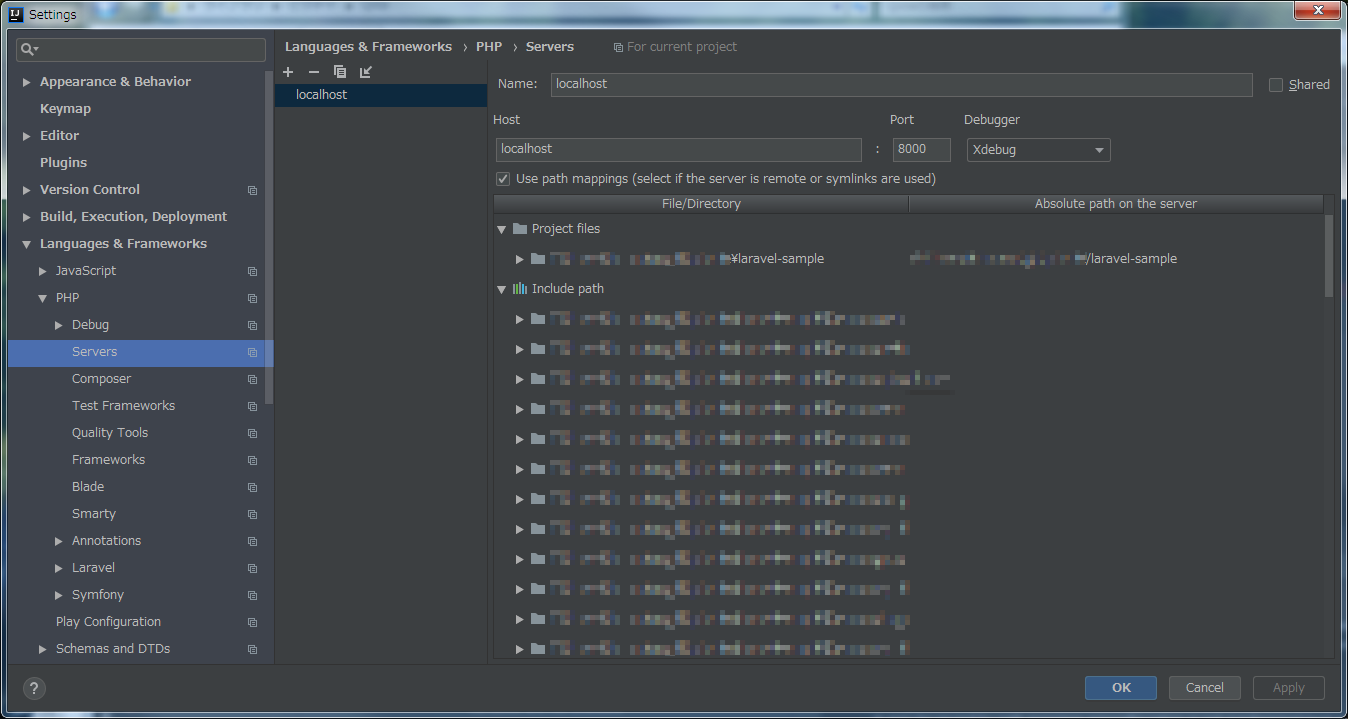Click the Apply button
Image resolution: width=1348 pixels, height=719 pixels.
click(x=1288, y=688)
